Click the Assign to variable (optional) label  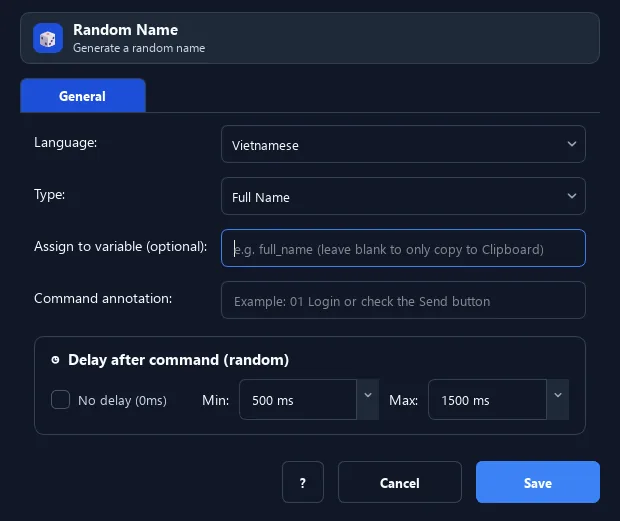121,247
